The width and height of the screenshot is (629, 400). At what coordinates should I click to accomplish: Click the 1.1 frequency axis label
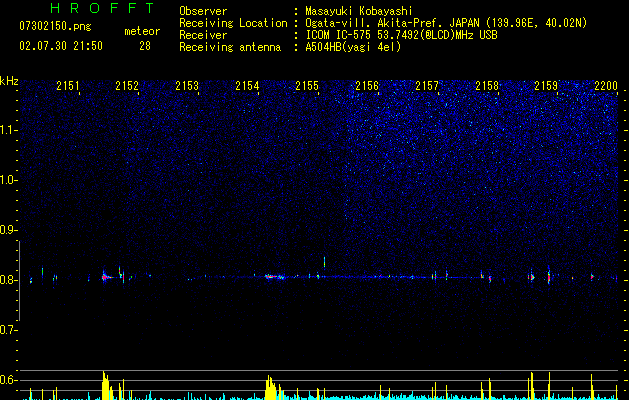pos(8,130)
